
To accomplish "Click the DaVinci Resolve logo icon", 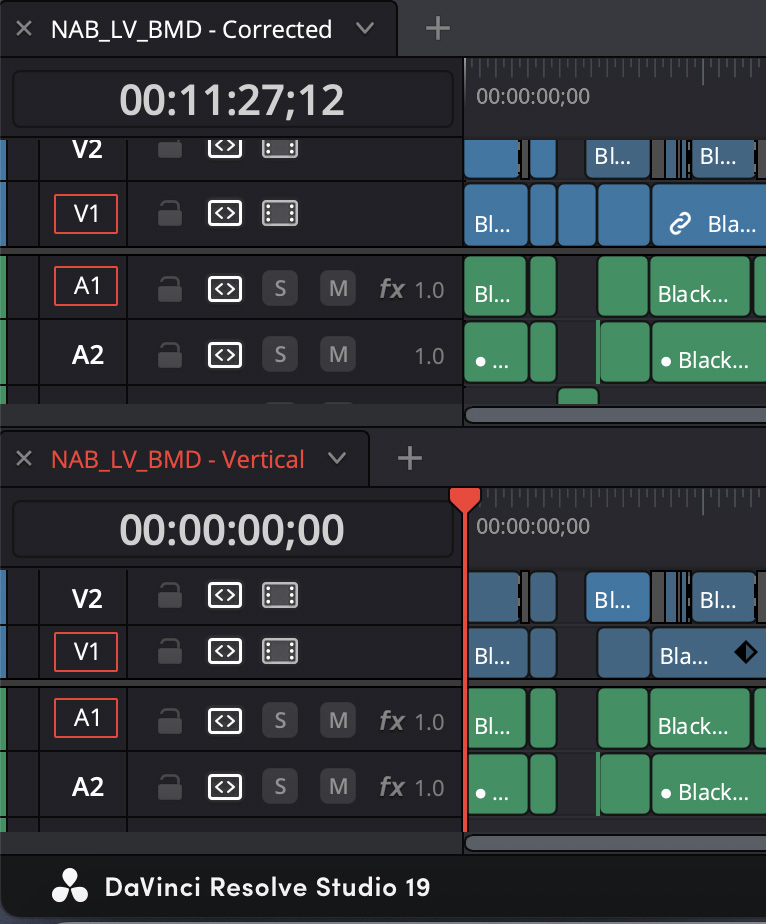I will click(x=70, y=886).
